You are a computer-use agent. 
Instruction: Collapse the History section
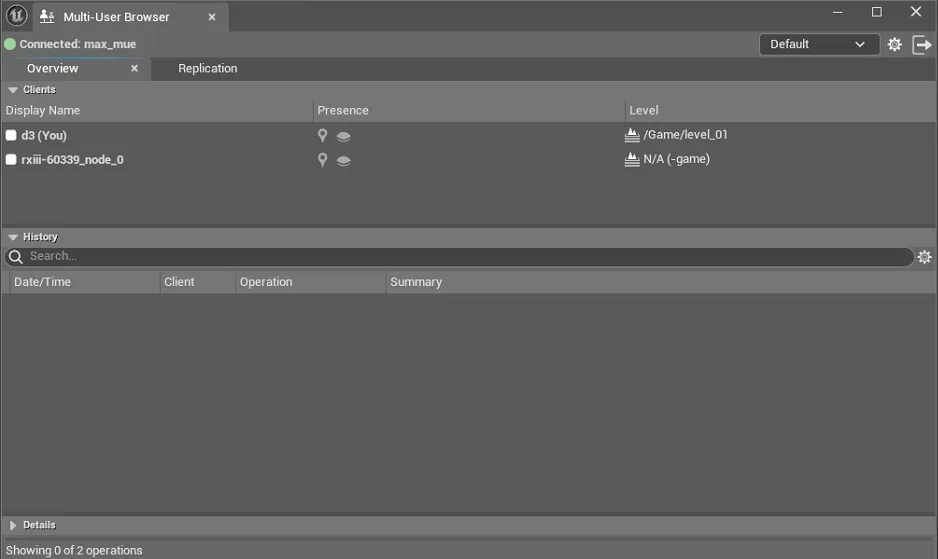click(x=13, y=237)
